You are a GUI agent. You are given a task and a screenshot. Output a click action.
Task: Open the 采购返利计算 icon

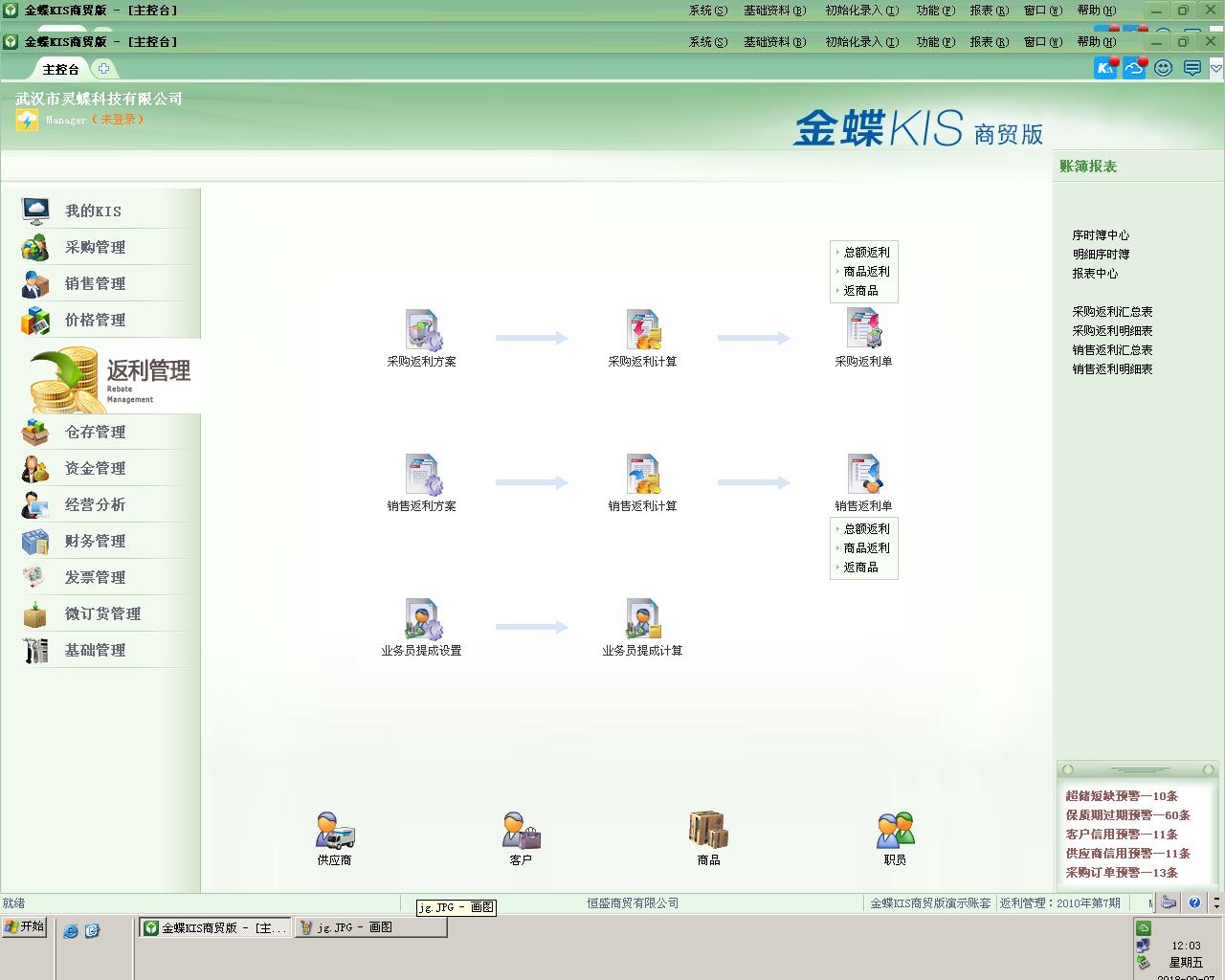pos(643,330)
